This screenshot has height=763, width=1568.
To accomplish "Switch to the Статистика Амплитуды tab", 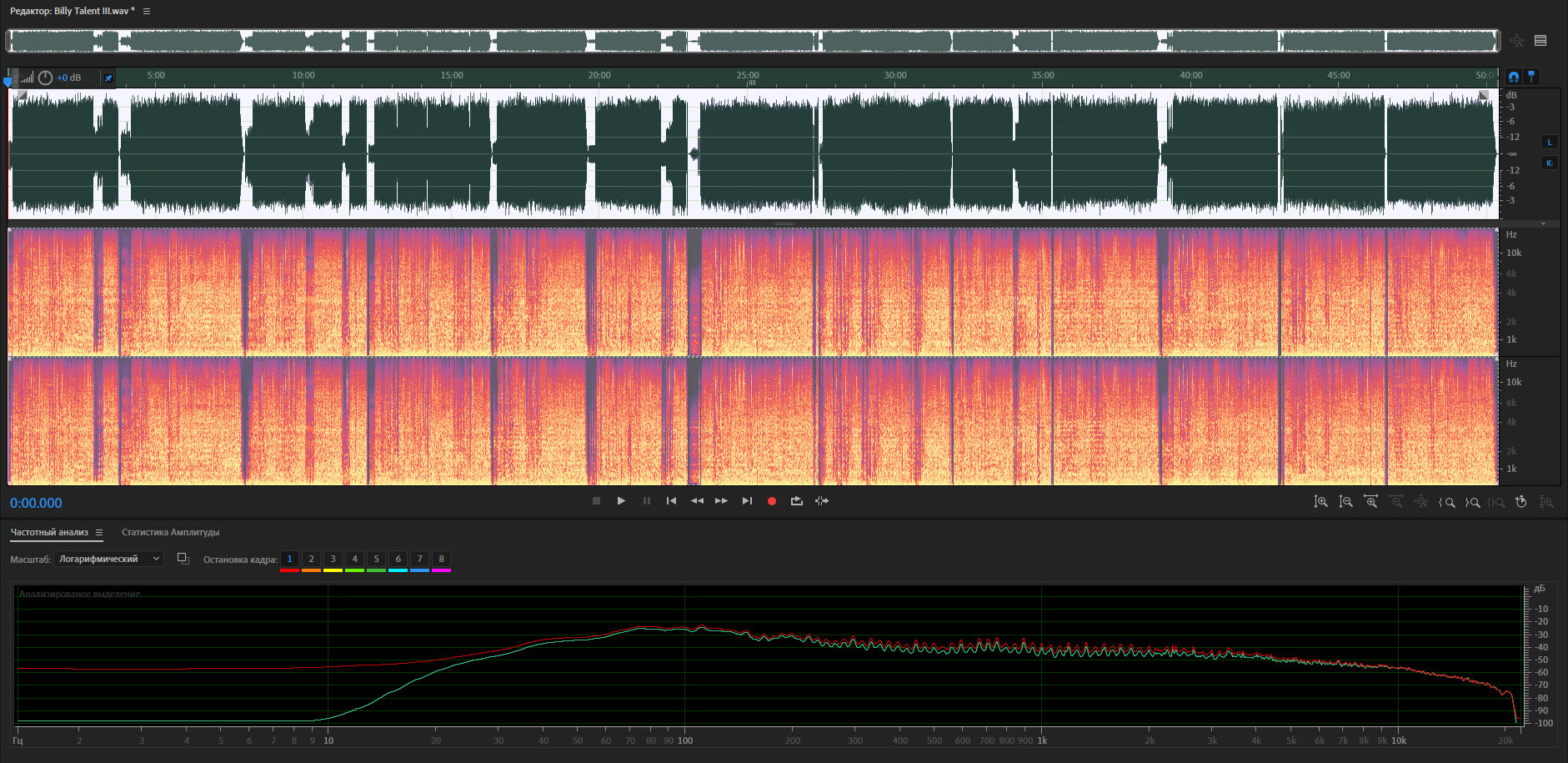I will [x=170, y=532].
